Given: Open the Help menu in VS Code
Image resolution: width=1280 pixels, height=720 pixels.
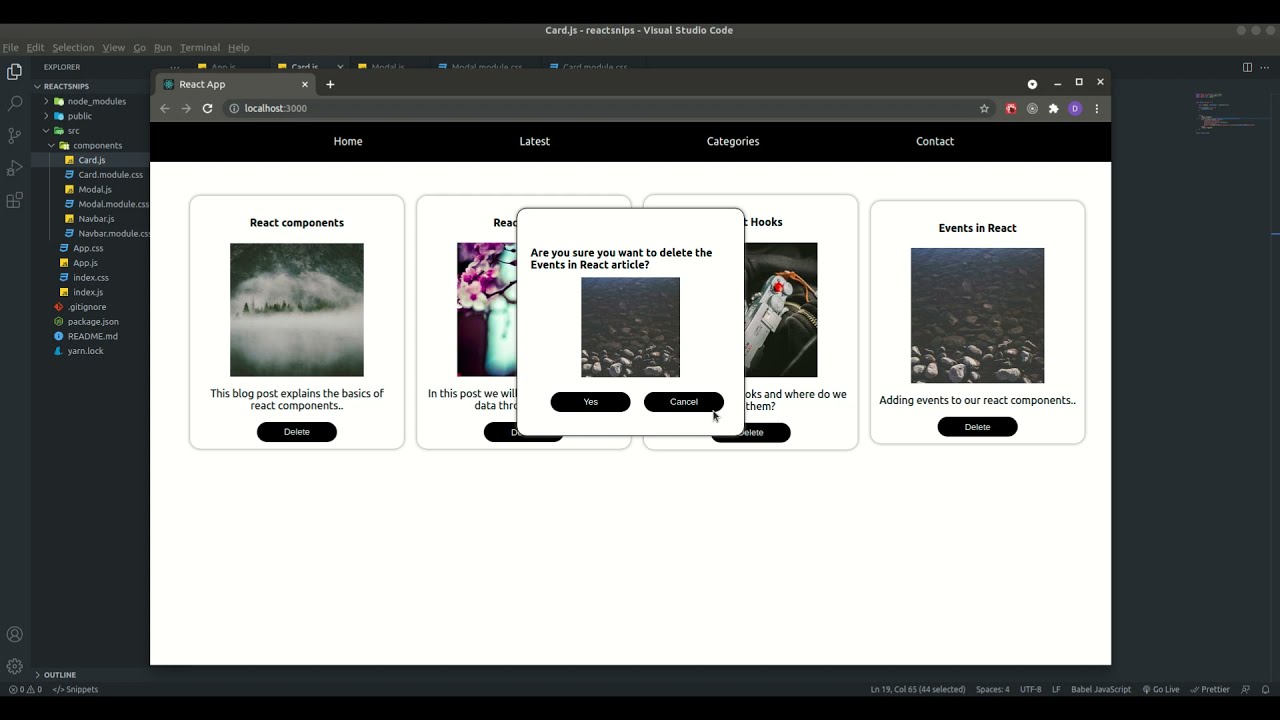Looking at the screenshot, I should tap(238, 47).
